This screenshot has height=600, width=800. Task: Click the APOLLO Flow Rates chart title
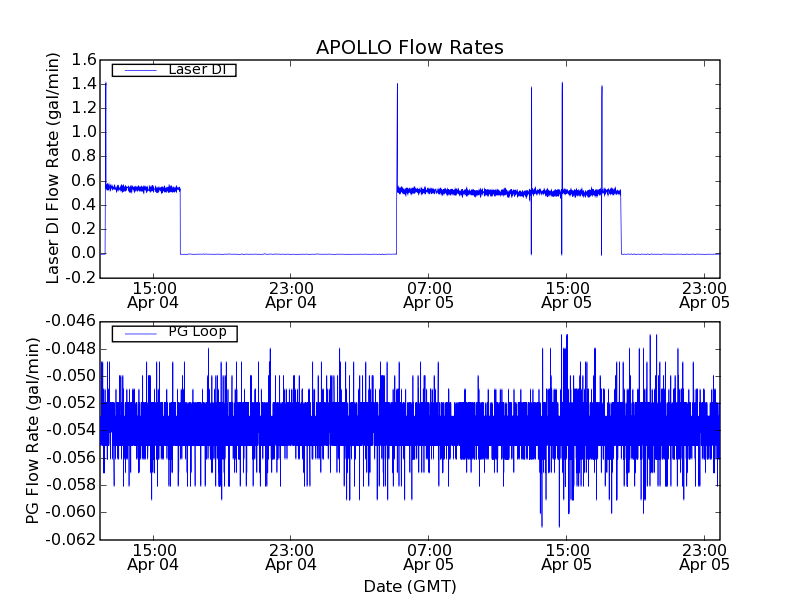[409, 47]
